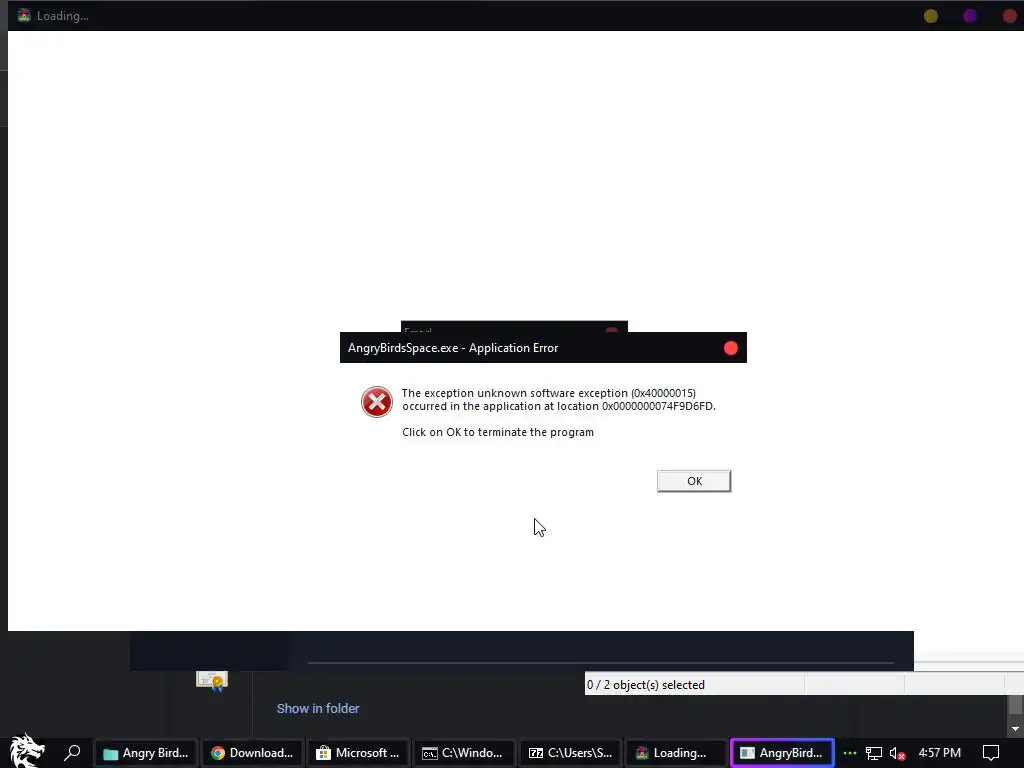1024x768 pixels.
Task: Click the 0 / 2 object(s) selected status text
Action: [x=645, y=685]
